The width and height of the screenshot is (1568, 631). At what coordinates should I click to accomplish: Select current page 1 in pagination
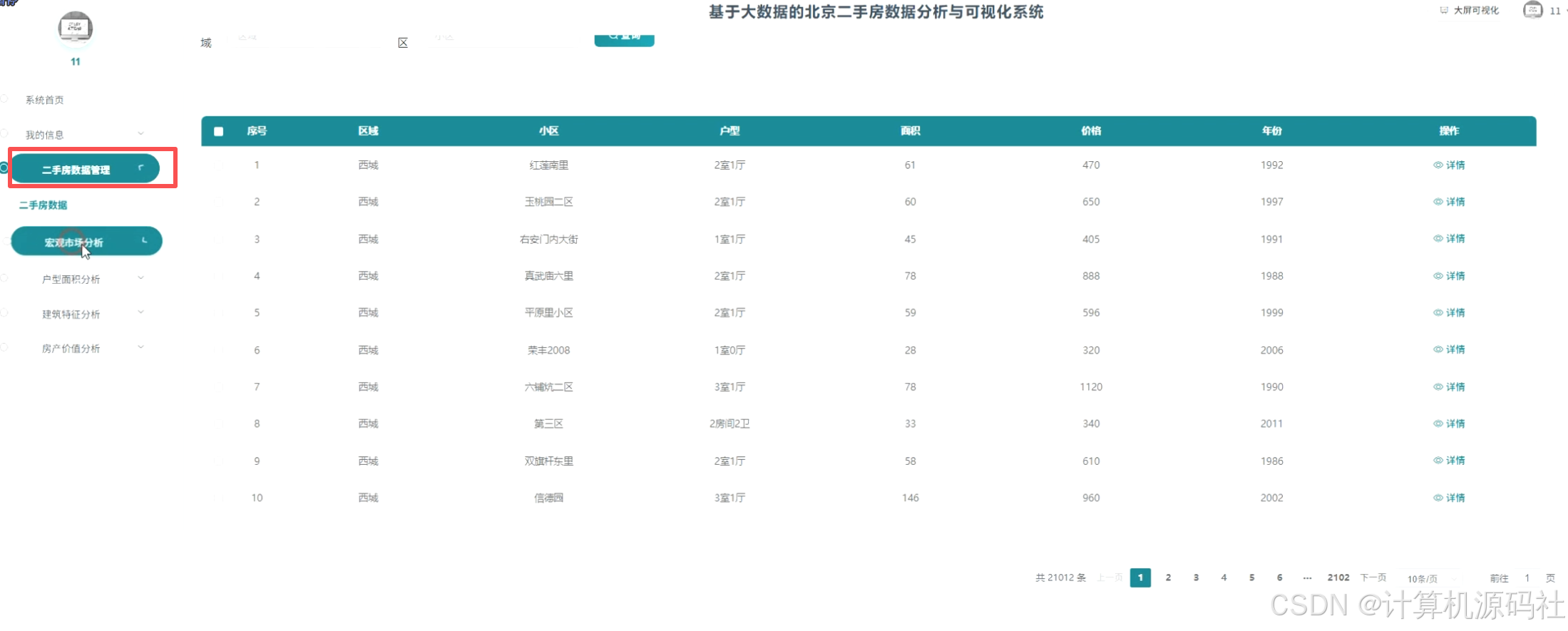click(x=1140, y=578)
